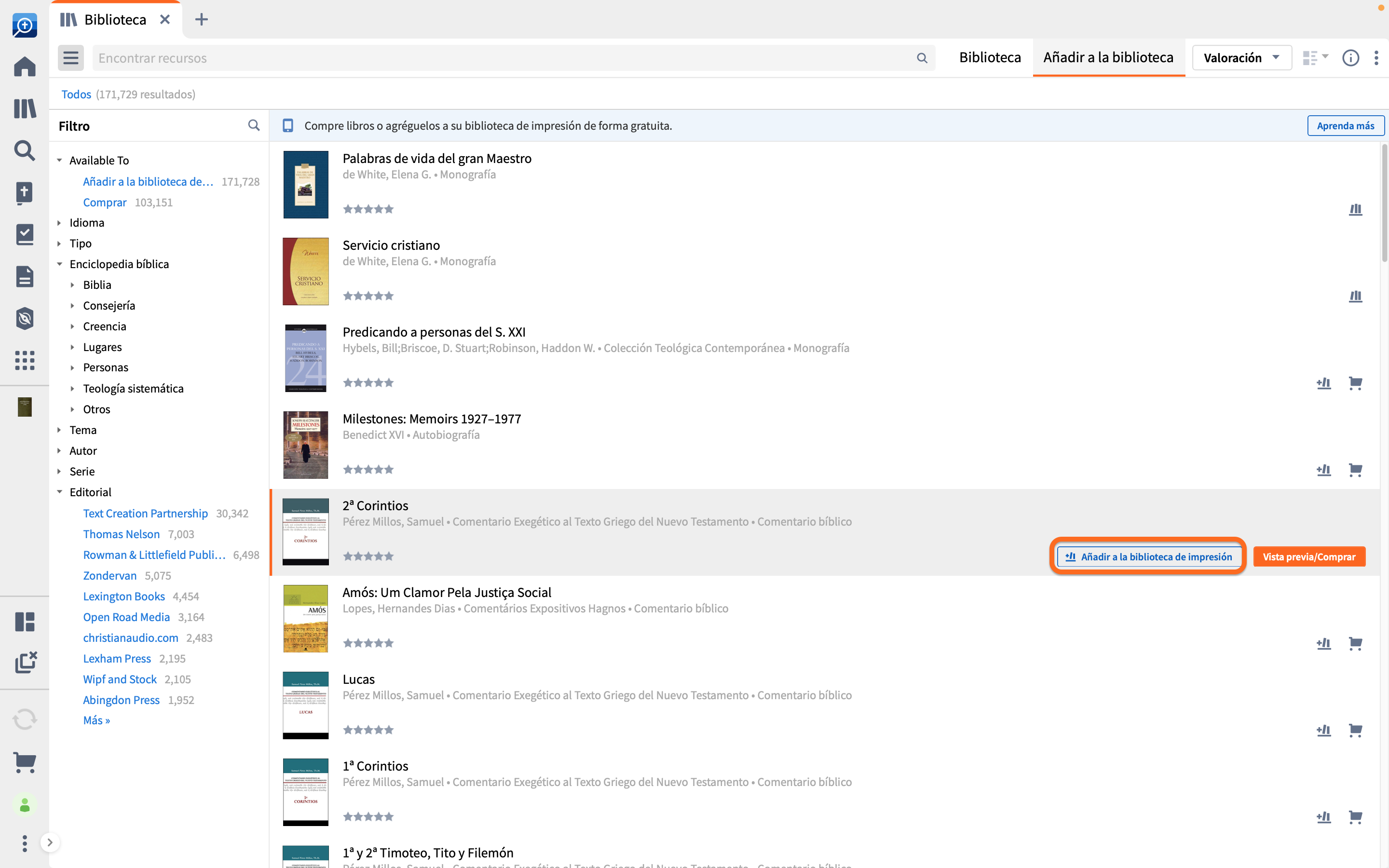The width and height of the screenshot is (1389, 868).
Task: Filter by Lexham Press publisher
Action: (x=117, y=658)
